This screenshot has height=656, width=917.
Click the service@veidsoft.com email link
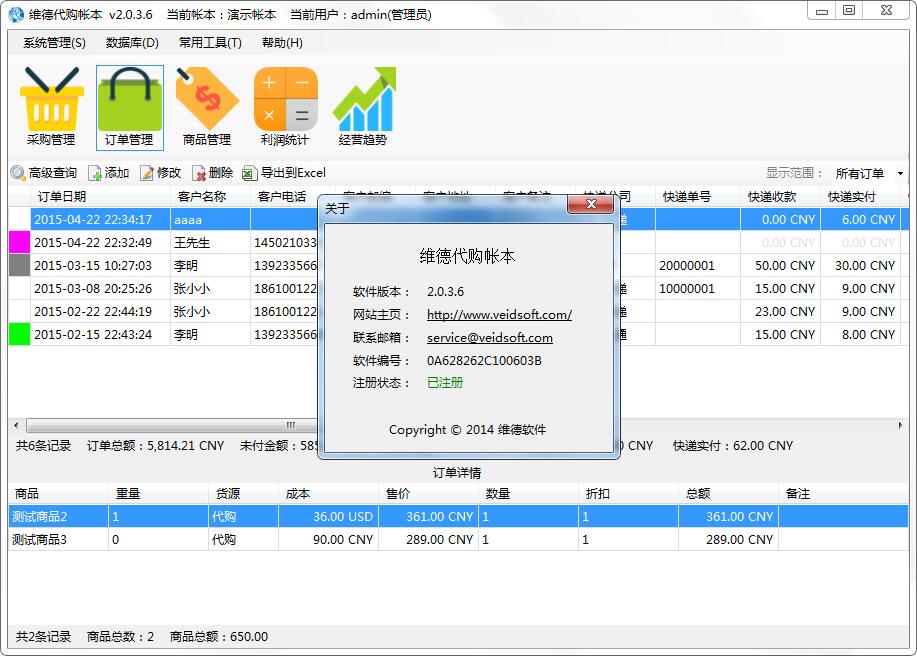pos(489,338)
